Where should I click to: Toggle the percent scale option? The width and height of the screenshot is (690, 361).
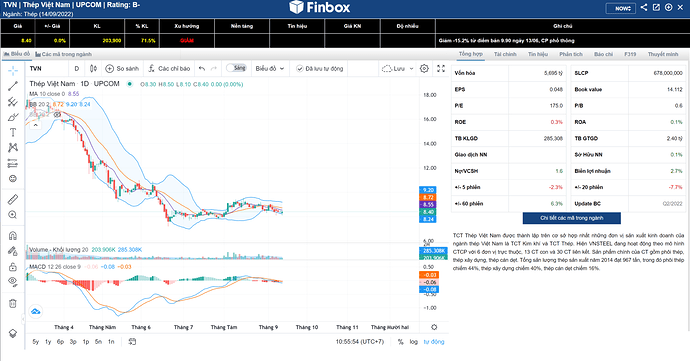pyautogui.click(x=400, y=342)
